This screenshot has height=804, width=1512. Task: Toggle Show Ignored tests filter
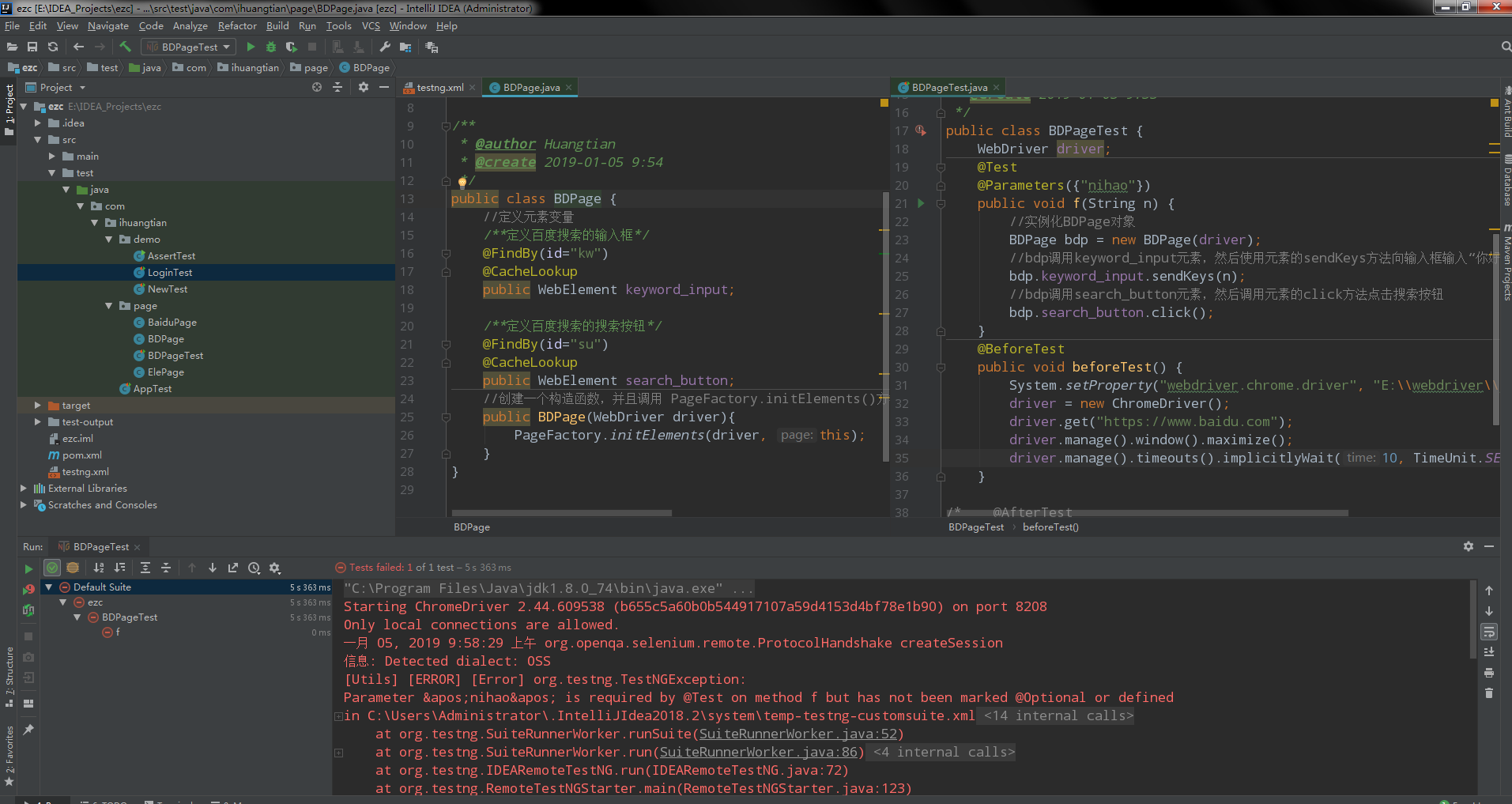pos(73,568)
